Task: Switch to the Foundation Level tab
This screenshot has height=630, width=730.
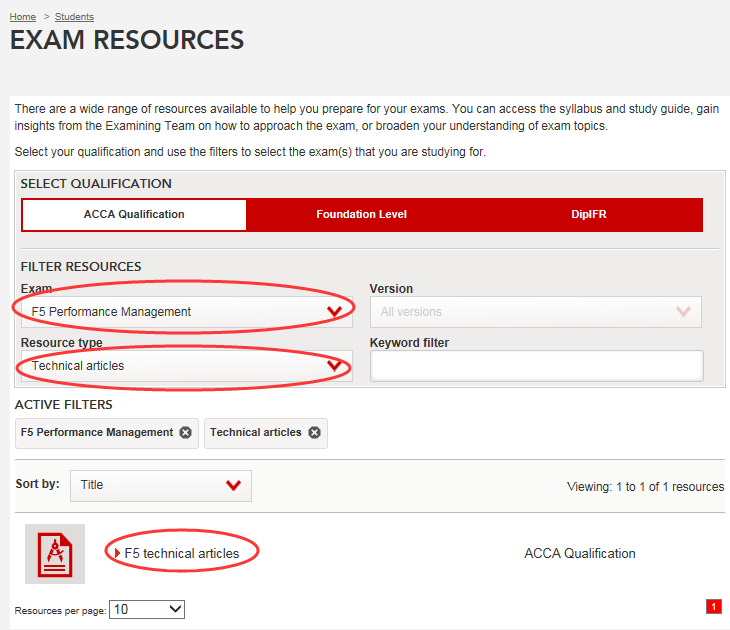Action: 361,214
